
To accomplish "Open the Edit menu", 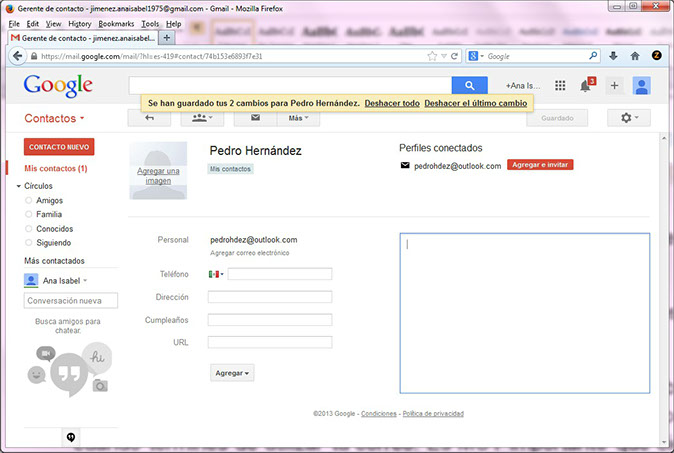I will click(33, 24).
